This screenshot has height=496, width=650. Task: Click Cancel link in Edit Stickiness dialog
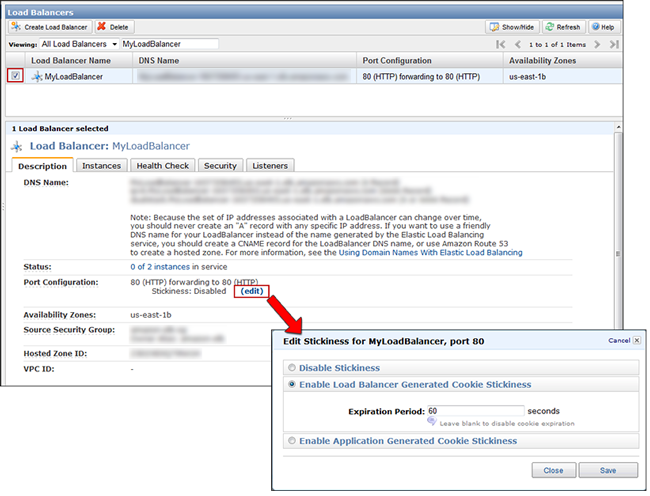[619, 340]
